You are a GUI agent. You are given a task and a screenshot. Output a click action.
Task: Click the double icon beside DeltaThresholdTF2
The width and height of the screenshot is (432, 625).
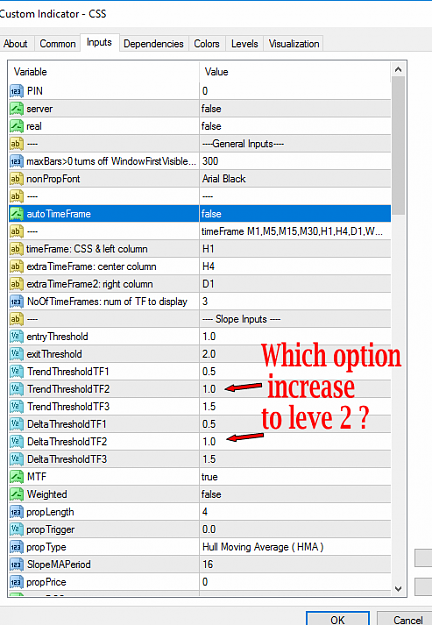(16, 442)
